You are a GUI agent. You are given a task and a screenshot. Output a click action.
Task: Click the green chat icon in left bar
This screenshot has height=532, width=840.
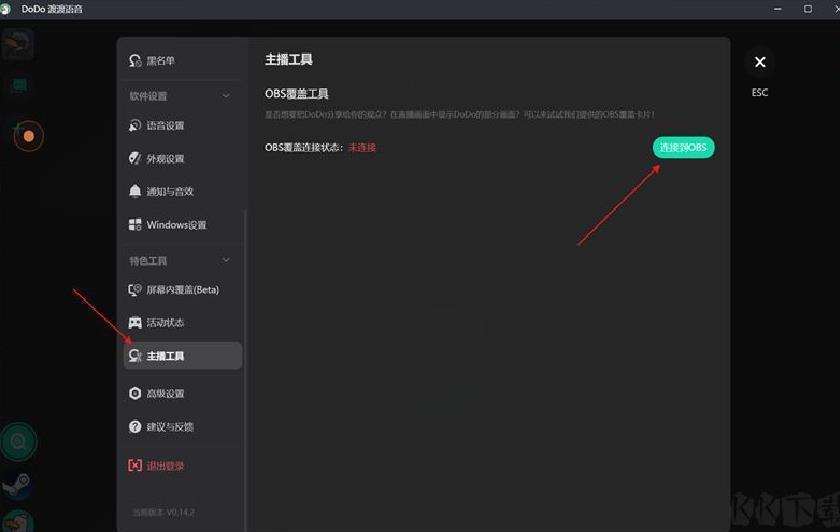pos(19,85)
